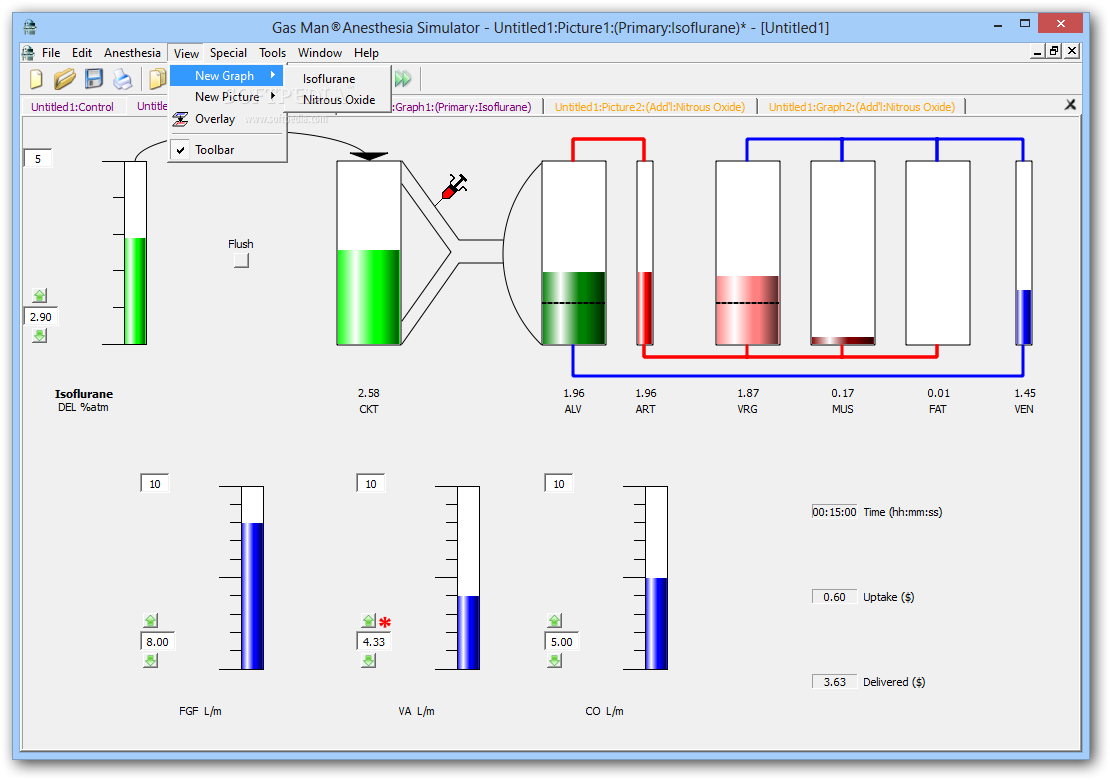Decrease FGF with green down arrow
The height and width of the screenshot is (780, 1110).
[150, 660]
